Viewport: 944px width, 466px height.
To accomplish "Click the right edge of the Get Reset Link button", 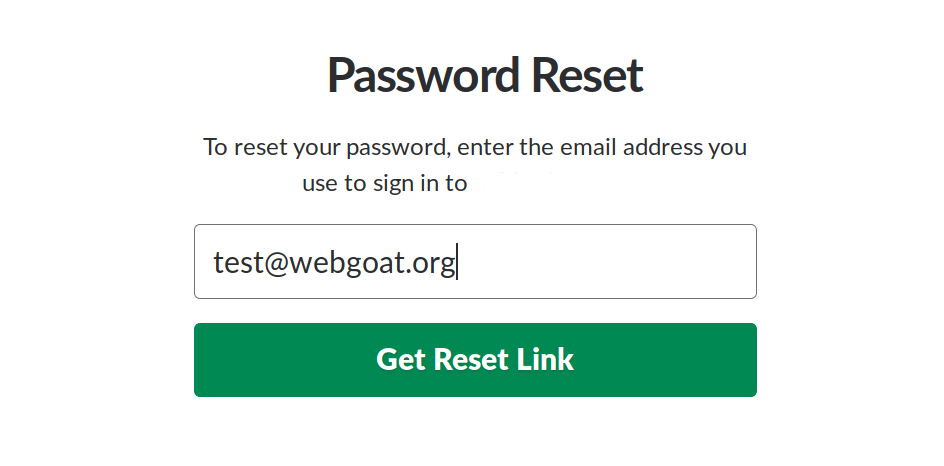I will click(x=752, y=359).
